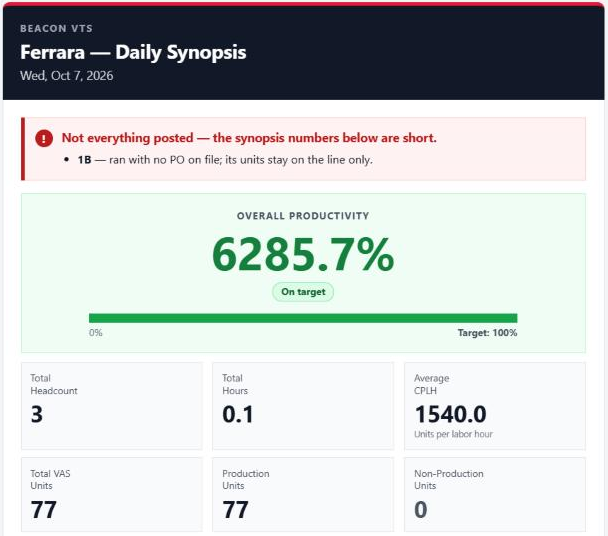
Task: Open the Total Hours card
Action: pyautogui.click(x=303, y=406)
